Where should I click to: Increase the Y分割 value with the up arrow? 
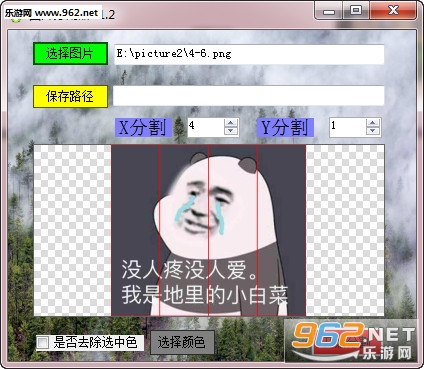coord(373,123)
